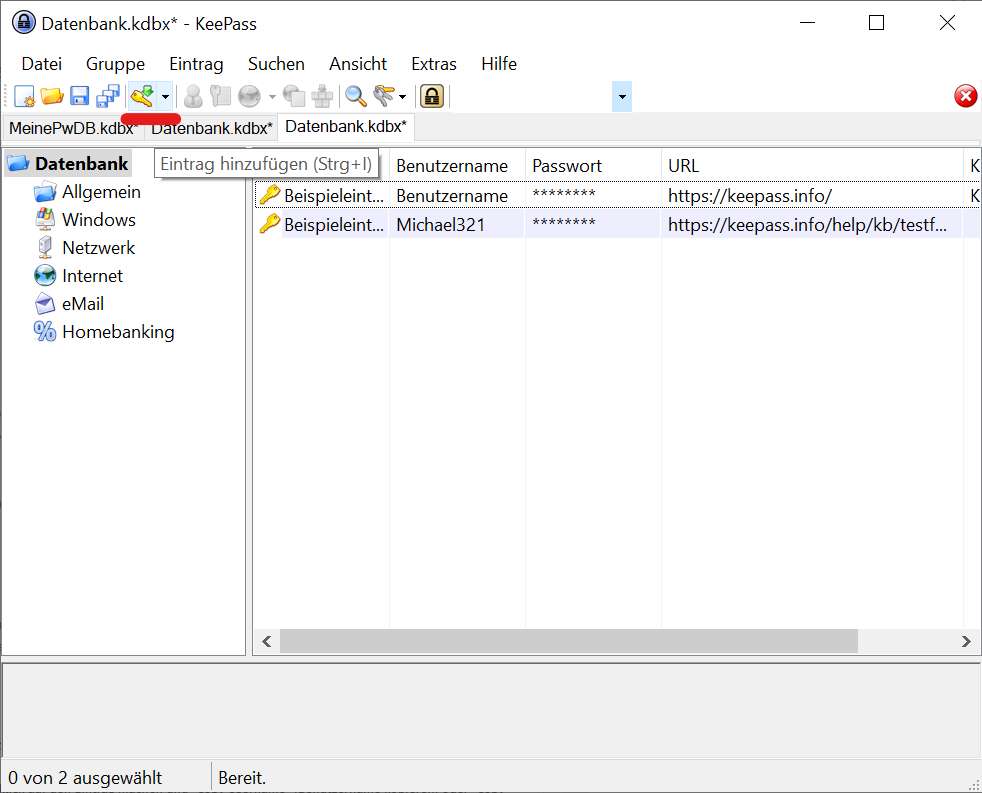Open Find with the magnifier icon
This screenshot has height=793, width=982.
[356, 96]
